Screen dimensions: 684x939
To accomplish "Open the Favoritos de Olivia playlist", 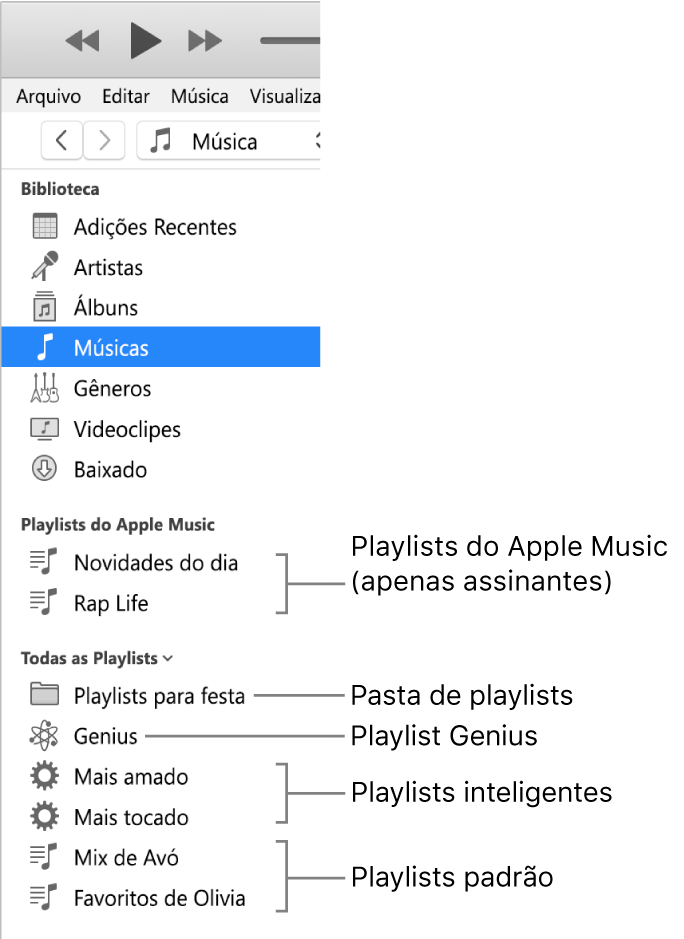I will 160,898.
